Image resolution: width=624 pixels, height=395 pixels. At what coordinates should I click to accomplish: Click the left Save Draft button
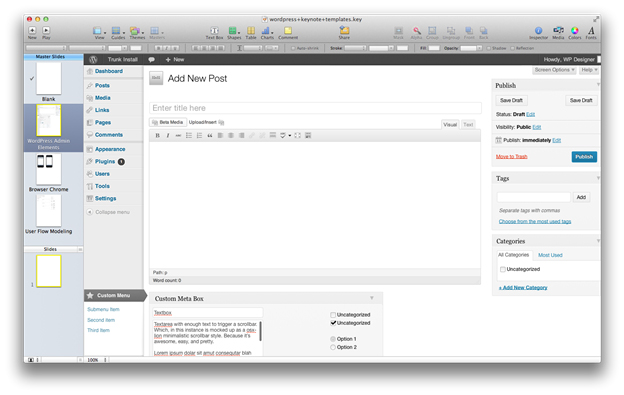click(511, 100)
